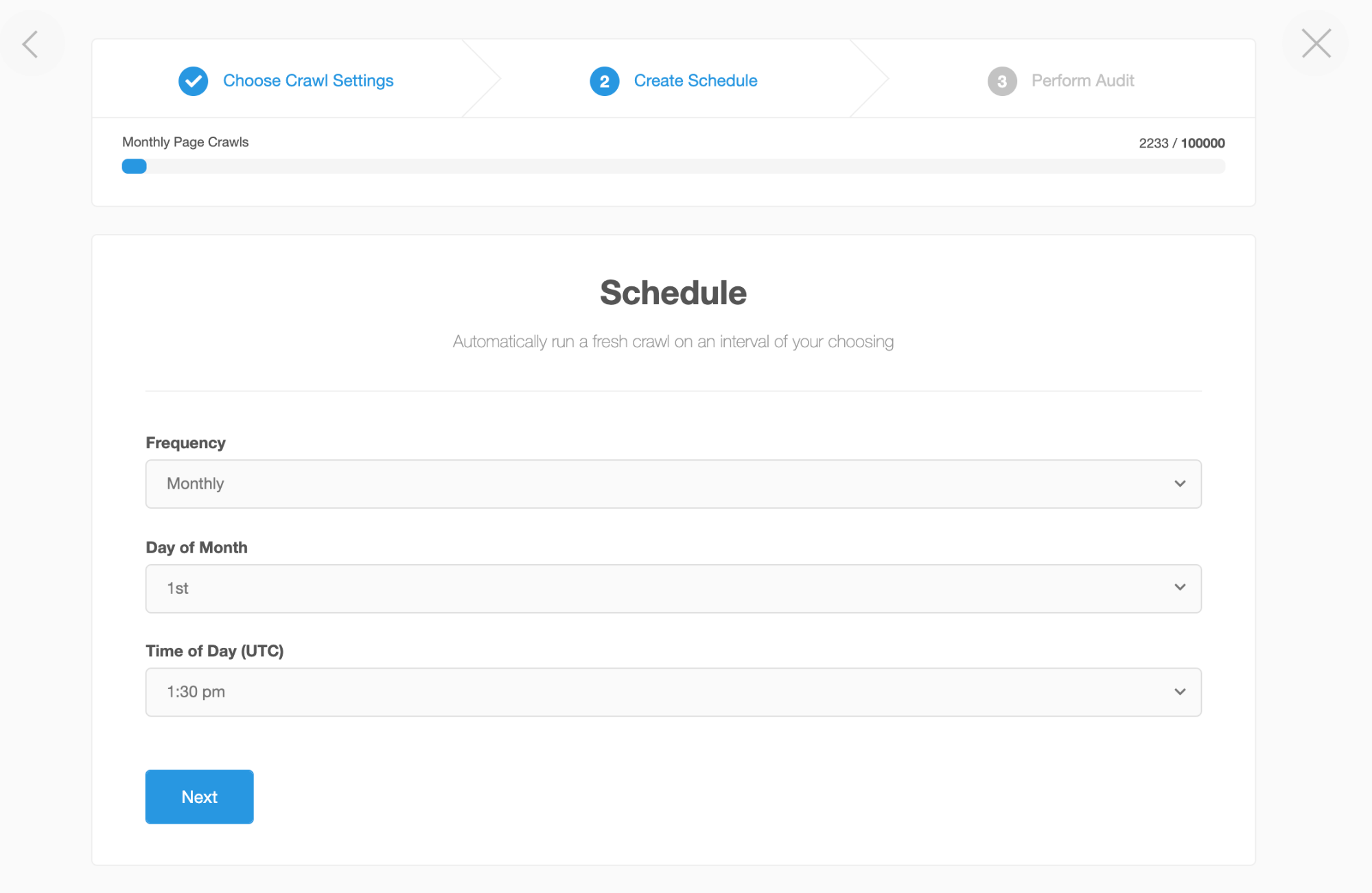Click the step 2 number badge
The image size is (1372, 893).
tap(605, 81)
